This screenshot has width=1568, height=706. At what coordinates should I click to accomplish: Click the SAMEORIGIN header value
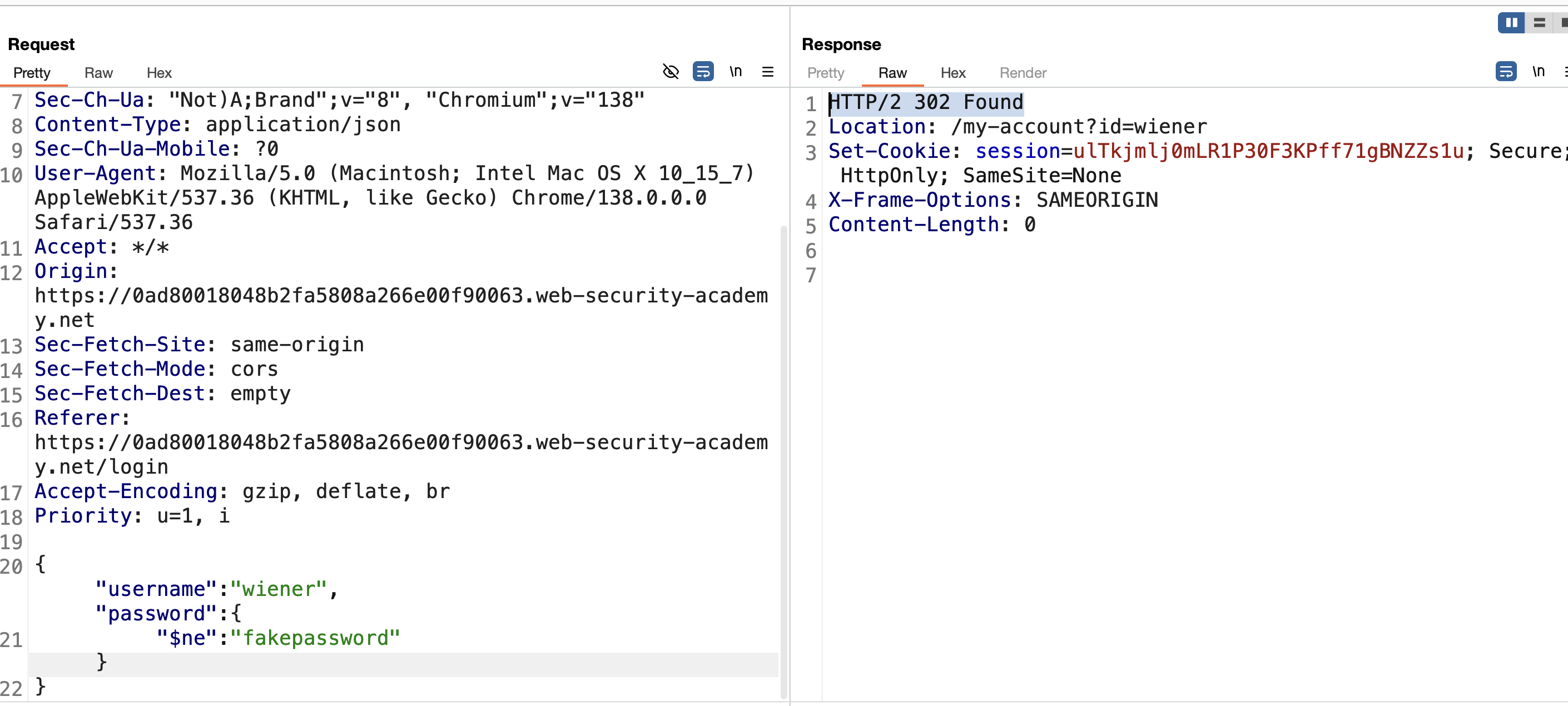click(x=1097, y=200)
